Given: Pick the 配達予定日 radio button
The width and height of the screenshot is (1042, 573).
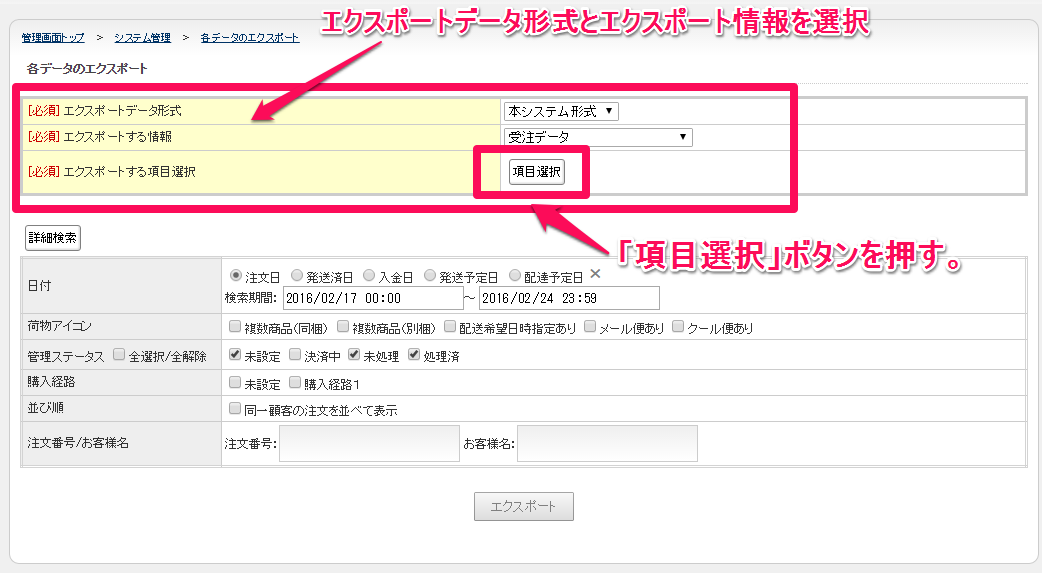Looking at the screenshot, I should pos(515,275).
